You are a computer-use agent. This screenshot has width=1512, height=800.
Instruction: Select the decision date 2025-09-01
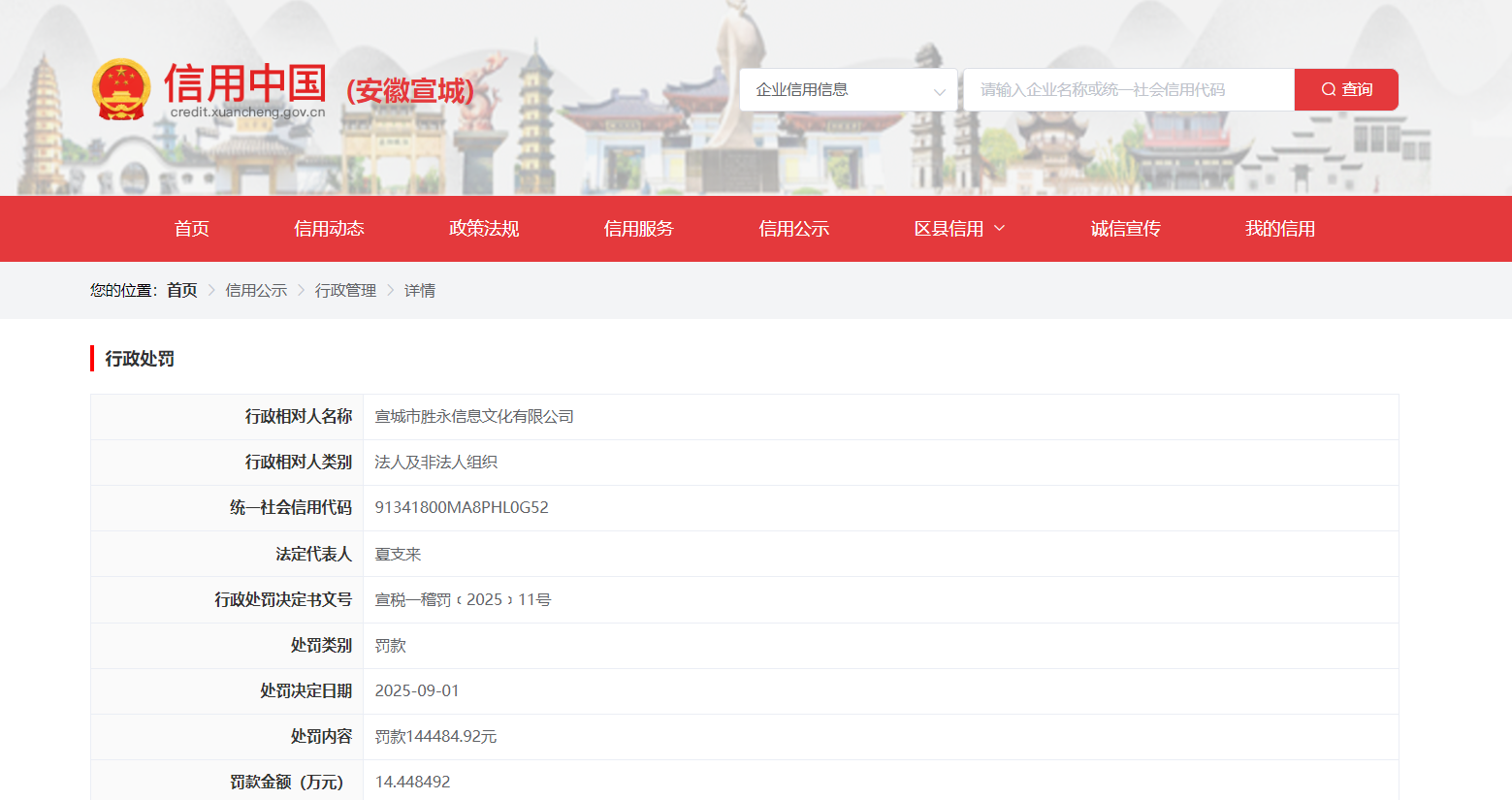point(417,691)
